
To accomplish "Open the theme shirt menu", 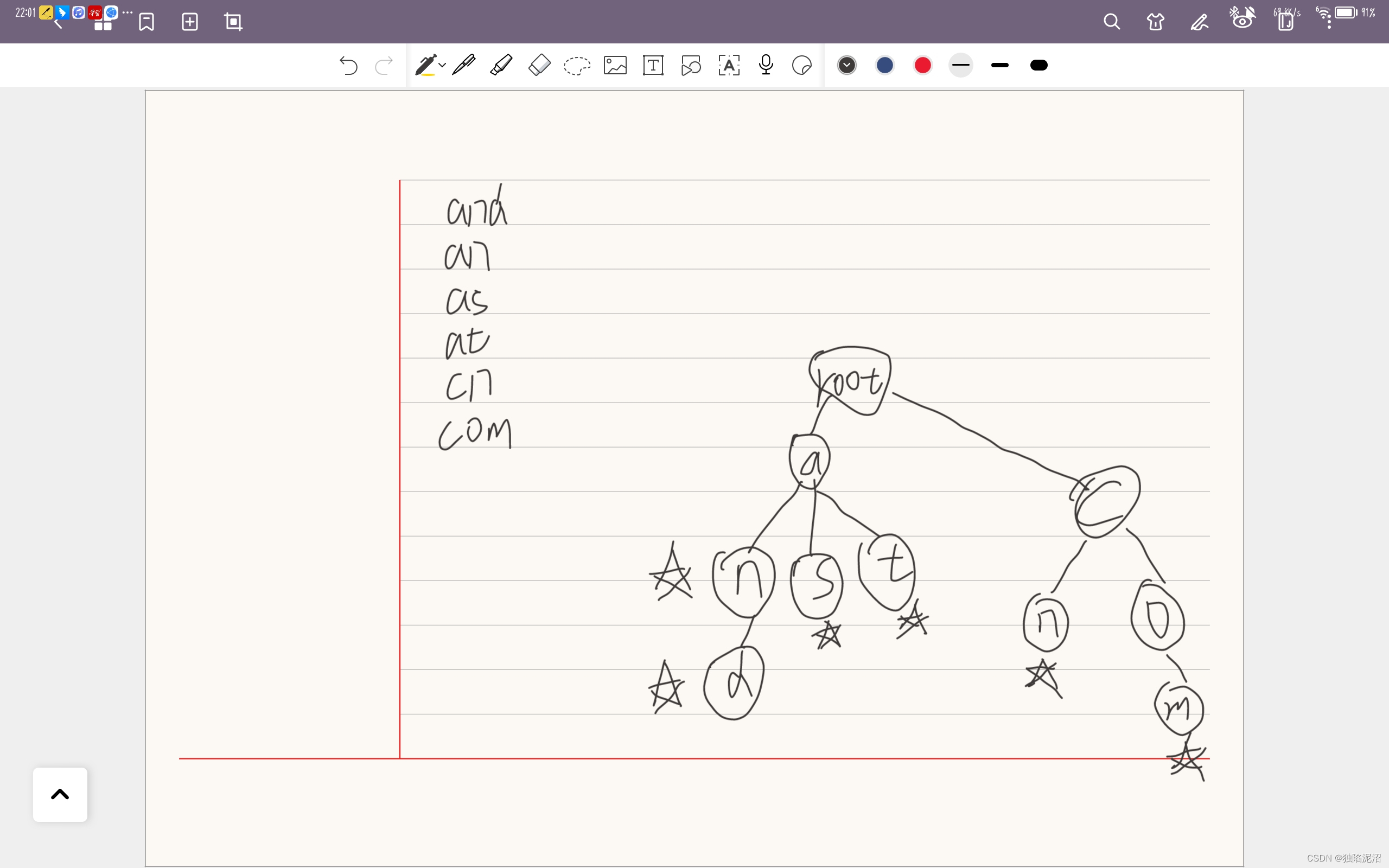I will [1155, 22].
